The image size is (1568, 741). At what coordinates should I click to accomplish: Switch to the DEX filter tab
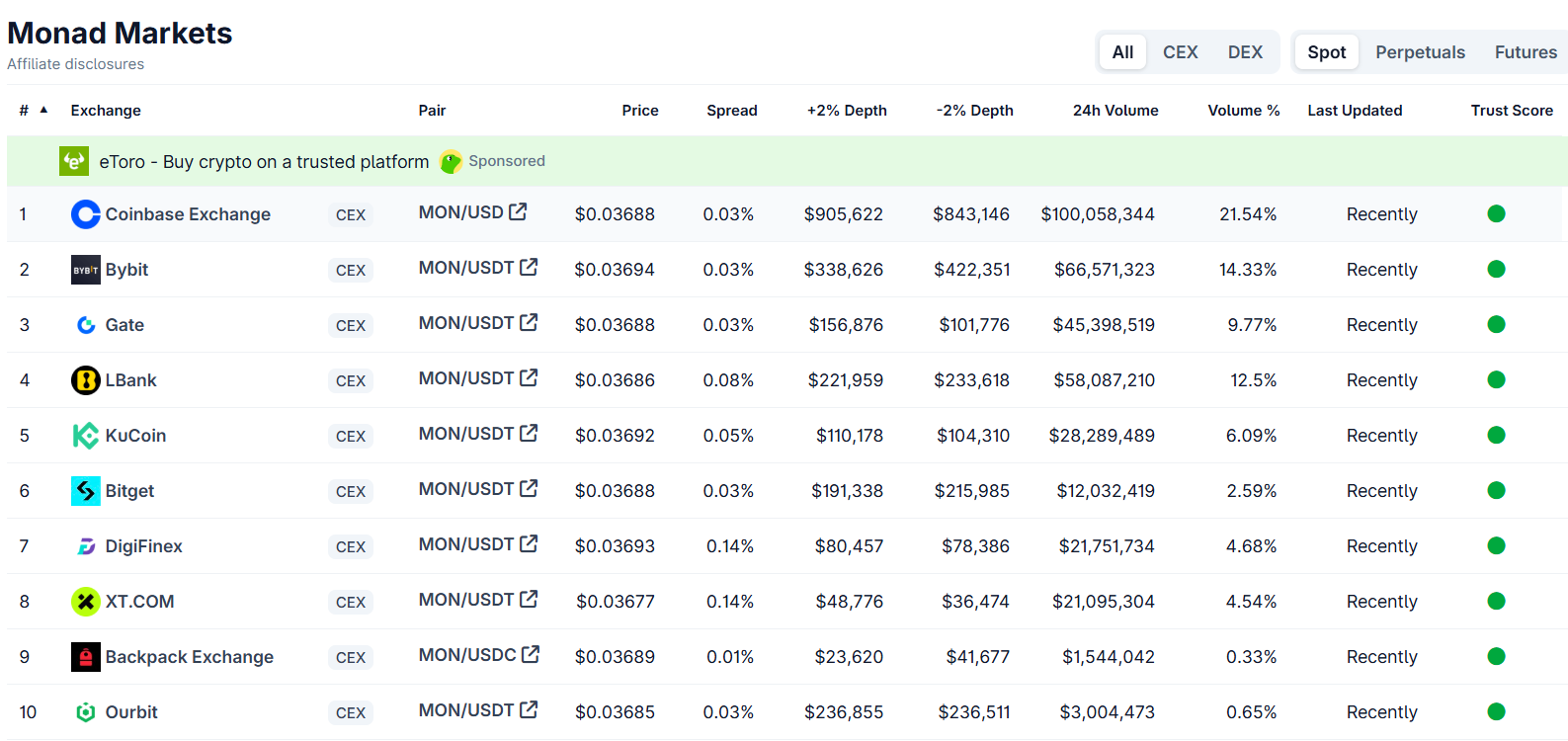(1245, 52)
